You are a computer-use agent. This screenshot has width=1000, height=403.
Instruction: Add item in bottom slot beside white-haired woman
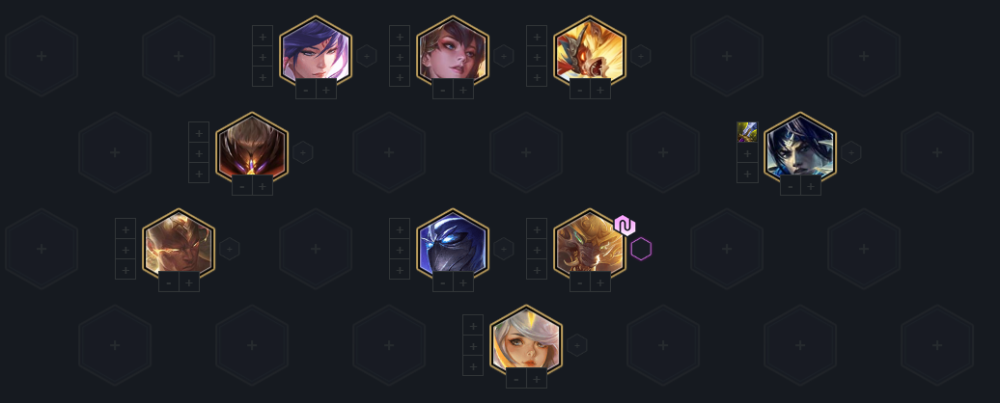(x=473, y=365)
